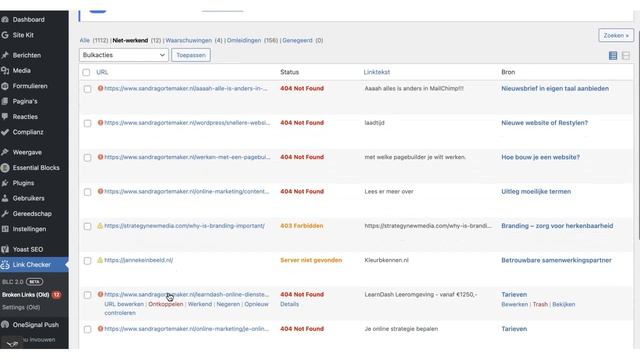Viewport: 640px width, 360px height.
Task: Open the Dashboard menu icon
Action: tap(5, 20)
